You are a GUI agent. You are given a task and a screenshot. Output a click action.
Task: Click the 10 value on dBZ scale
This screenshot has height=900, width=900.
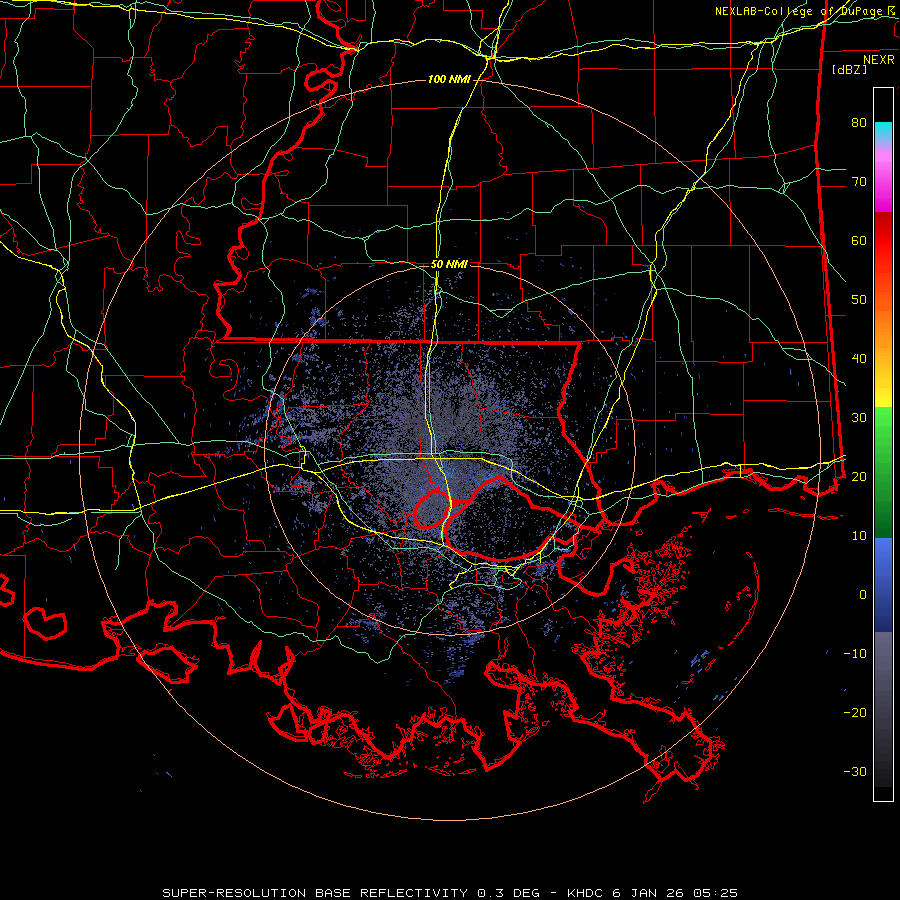(859, 536)
